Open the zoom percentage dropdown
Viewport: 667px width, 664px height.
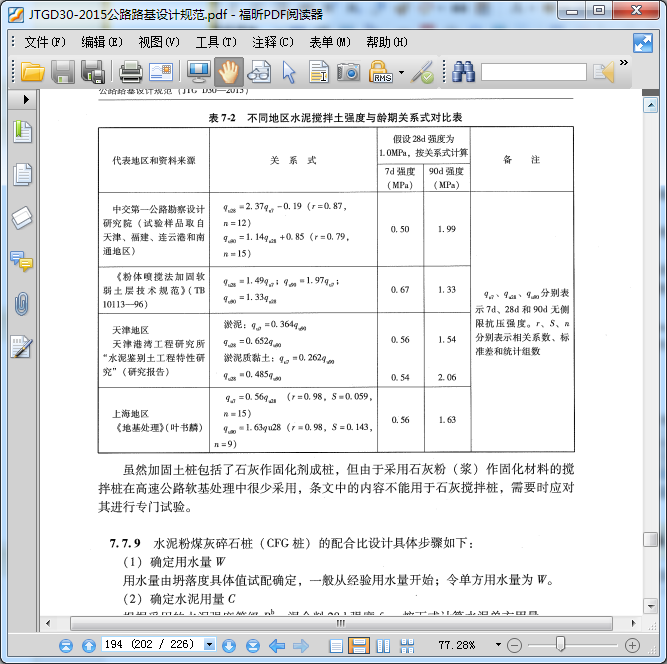click(x=498, y=645)
